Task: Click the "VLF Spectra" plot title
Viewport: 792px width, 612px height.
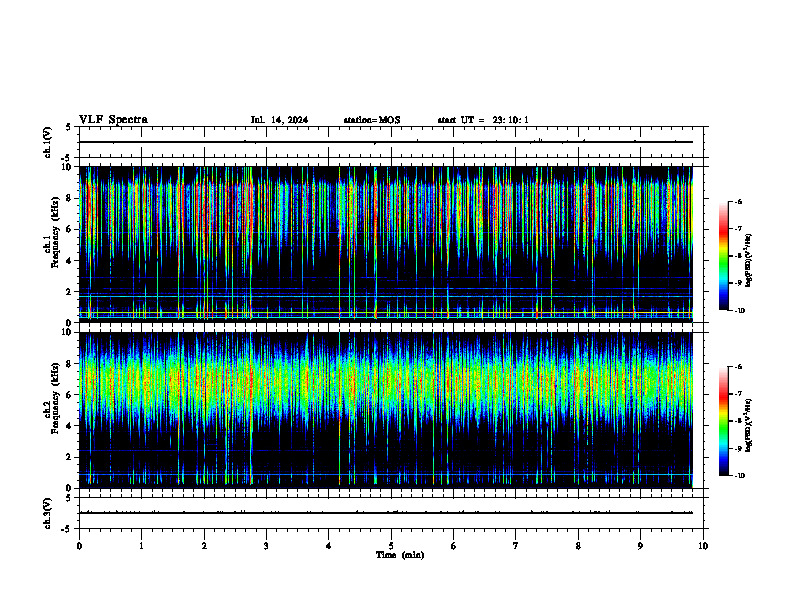Action: click(113, 120)
